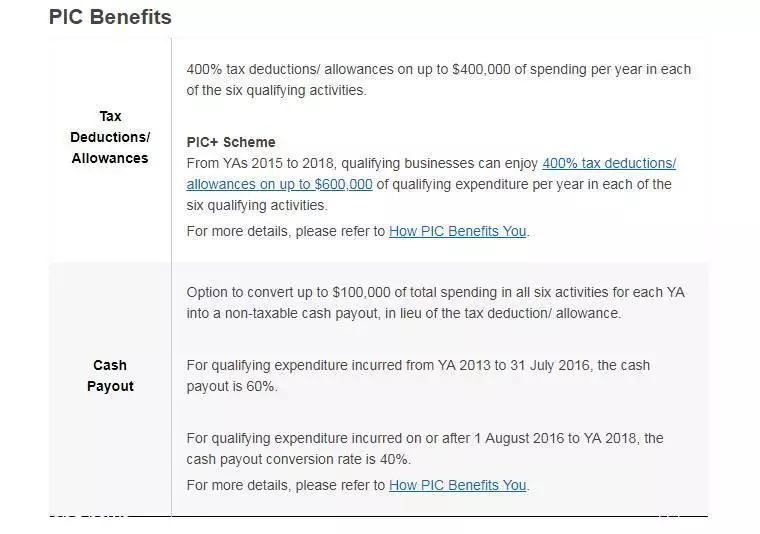Click the $400,000 spending paragraph
The image size is (760, 534).
pyautogui.click(x=439, y=80)
